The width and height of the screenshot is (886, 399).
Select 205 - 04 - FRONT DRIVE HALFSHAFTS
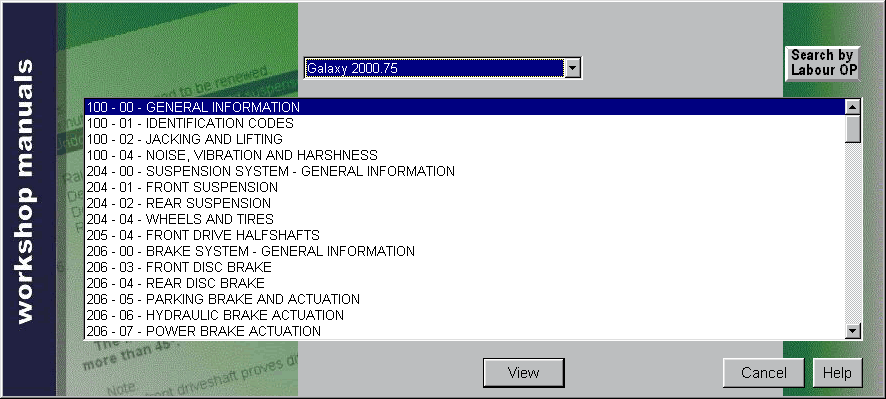tap(464, 235)
